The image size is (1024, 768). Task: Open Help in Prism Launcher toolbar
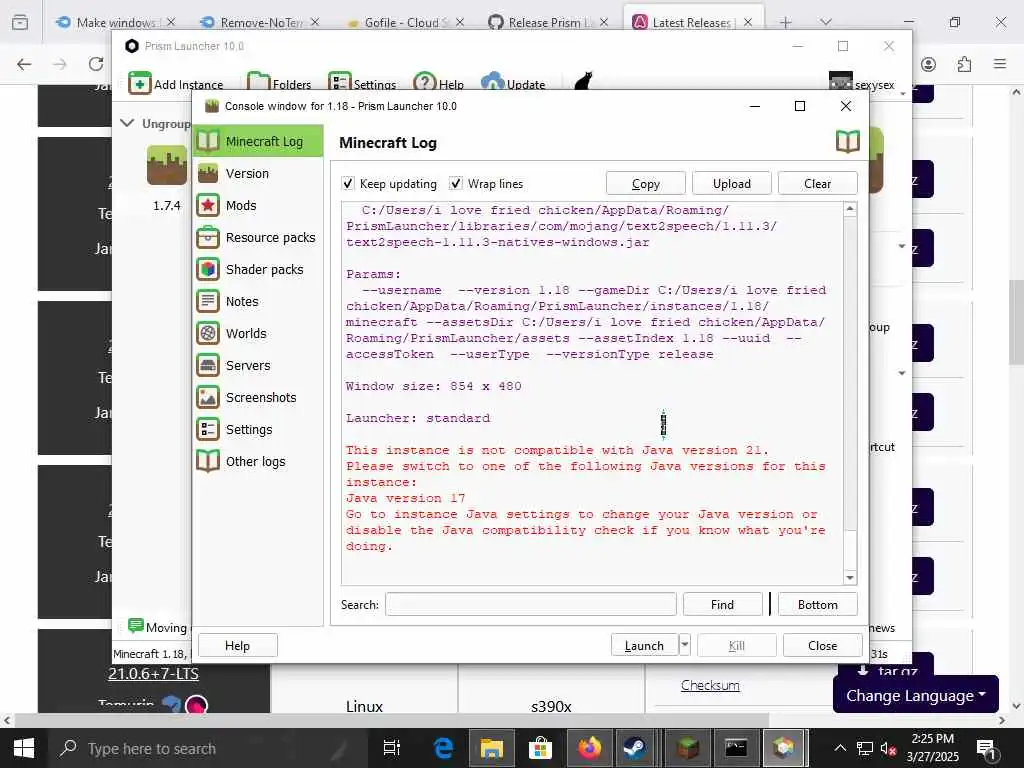(x=439, y=84)
